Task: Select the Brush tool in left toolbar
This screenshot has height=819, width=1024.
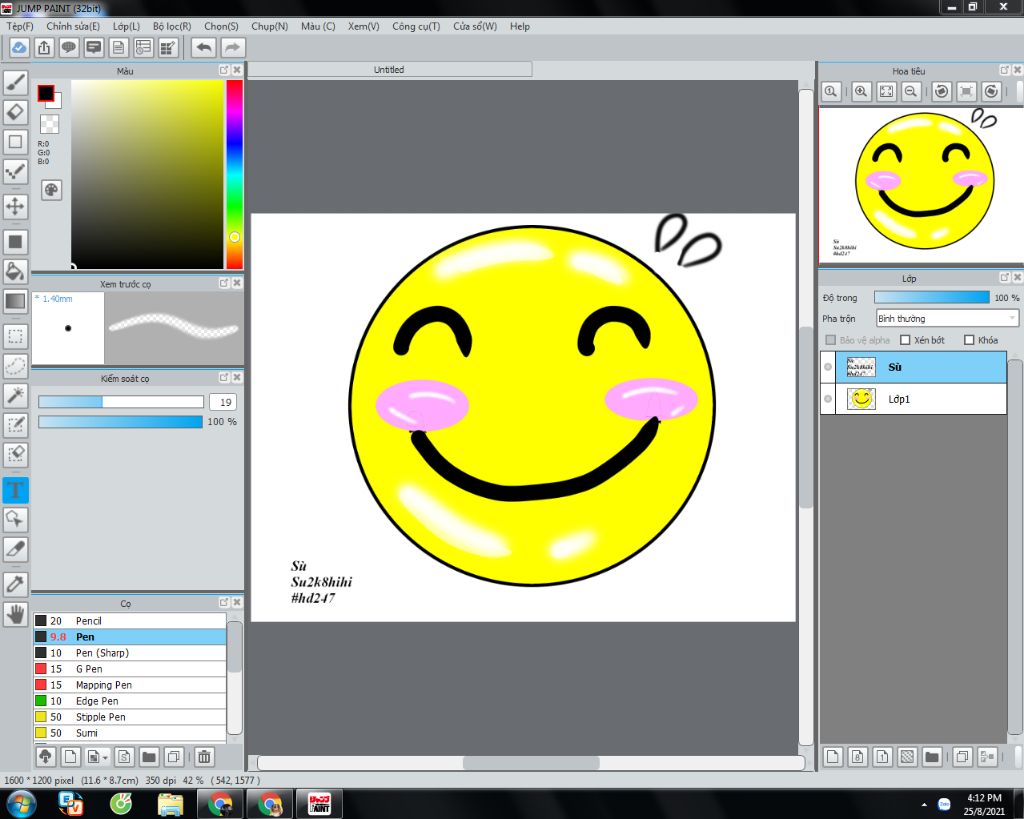Action: 16,82
